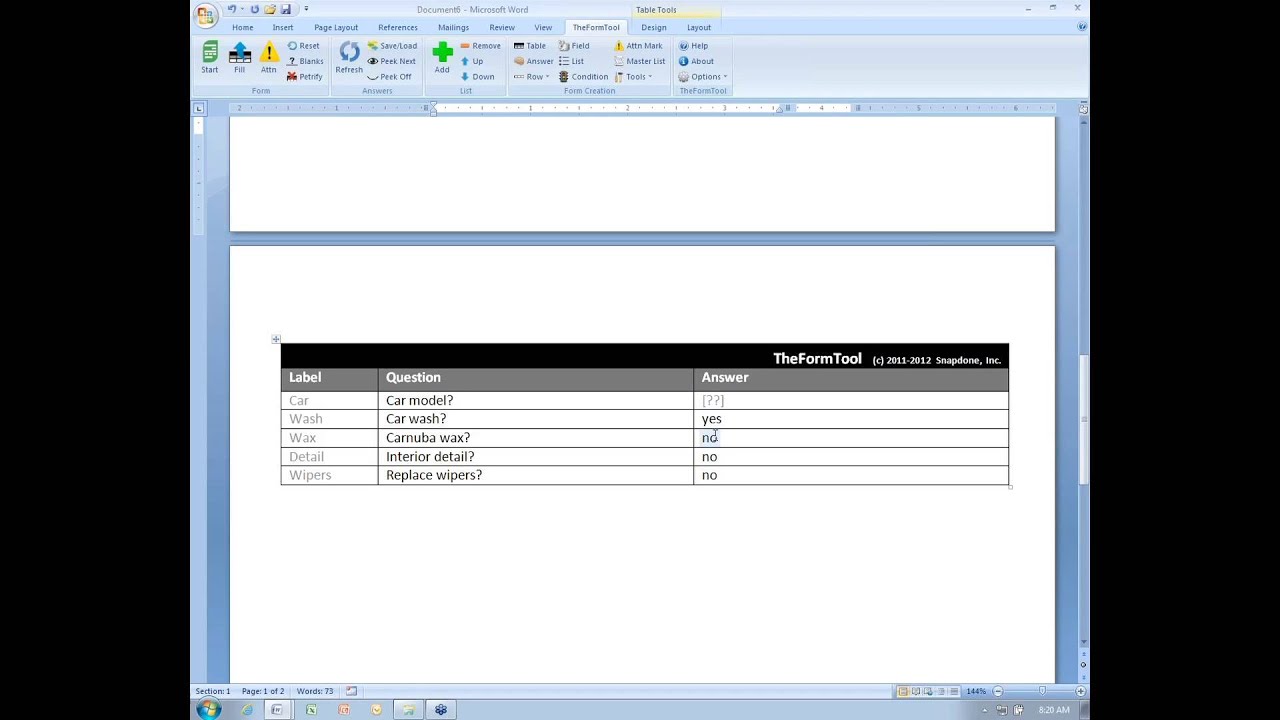
Task: Click the List button in Form Creation
Action: point(571,61)
